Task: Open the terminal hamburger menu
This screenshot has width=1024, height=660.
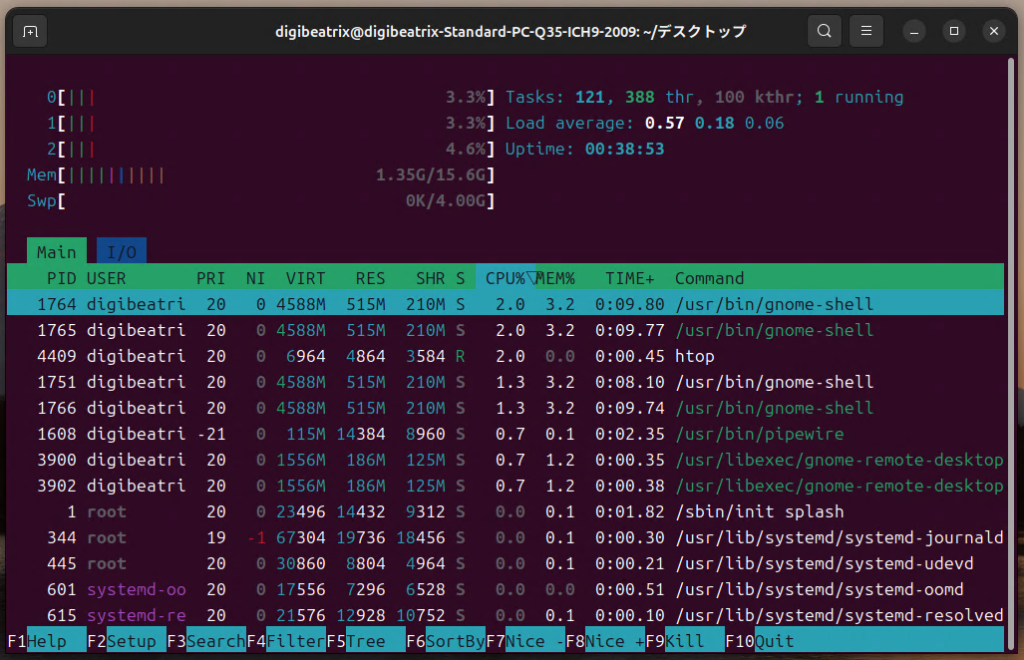Action: (866, 30)
